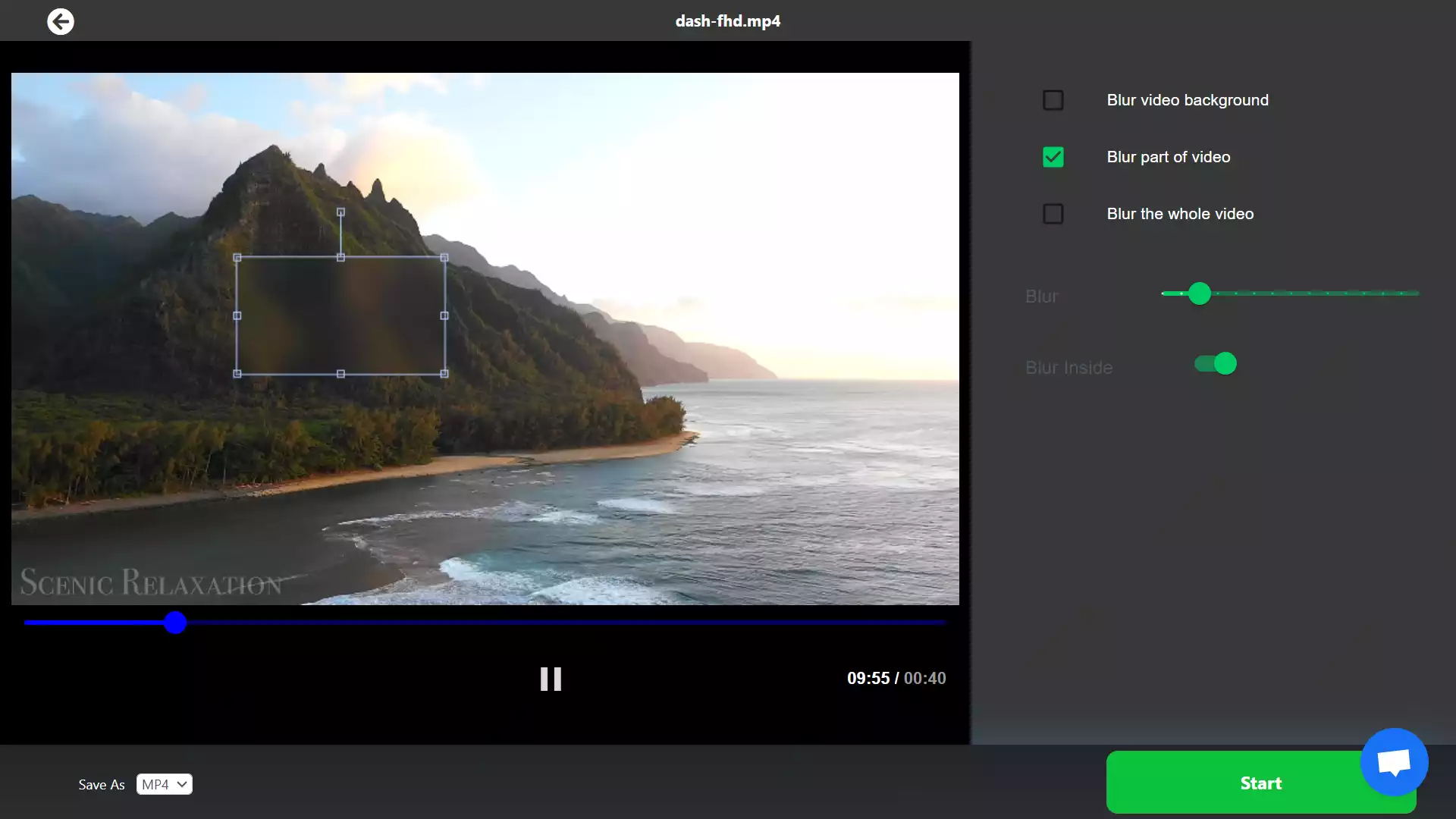Enable Blur video background checkbox
This screenshot has height=819, width=1456.
pos(1053,100)
